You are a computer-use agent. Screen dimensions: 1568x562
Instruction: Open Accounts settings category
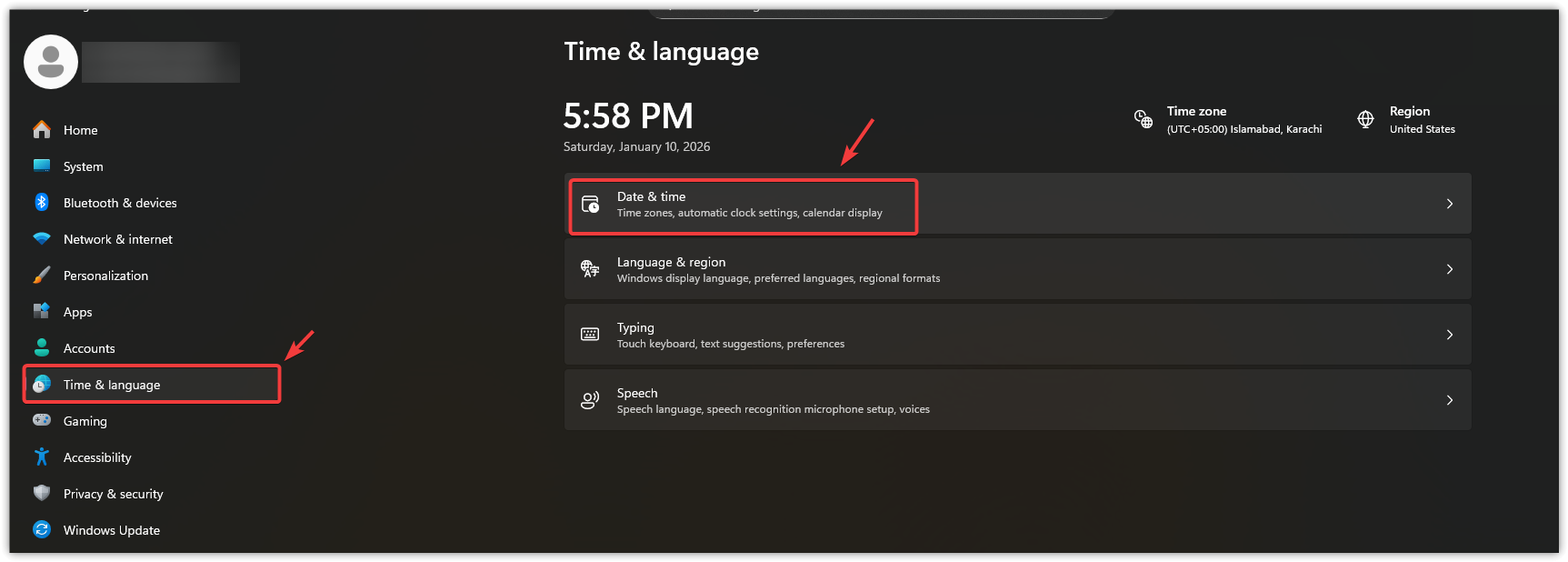(89, 348)
